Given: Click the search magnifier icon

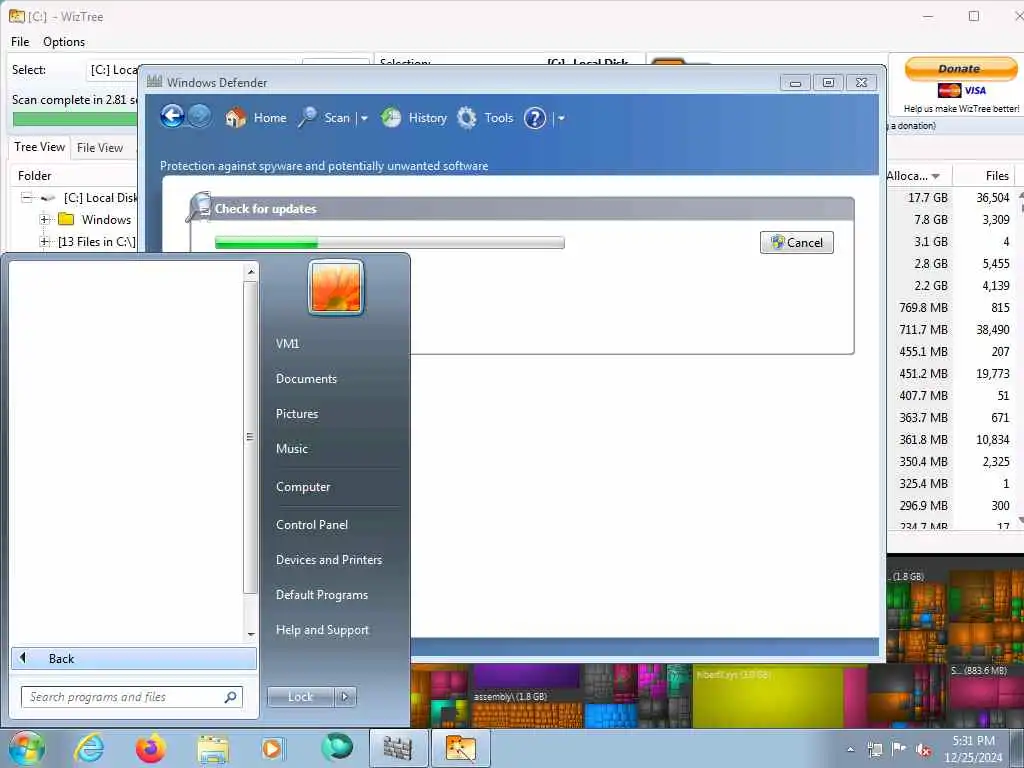Looking at the screenshot, I should 231,697.
